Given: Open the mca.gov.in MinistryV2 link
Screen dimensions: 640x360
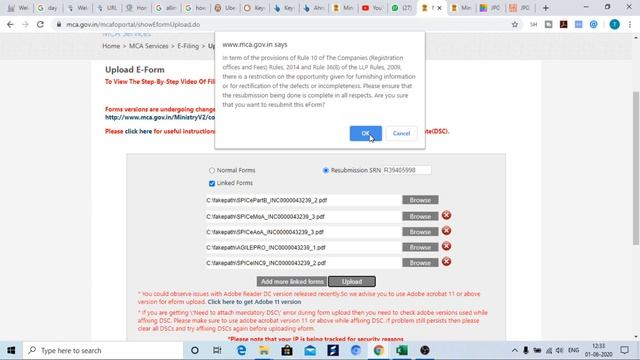Looking at the screenshot, I should click(160, 118).
